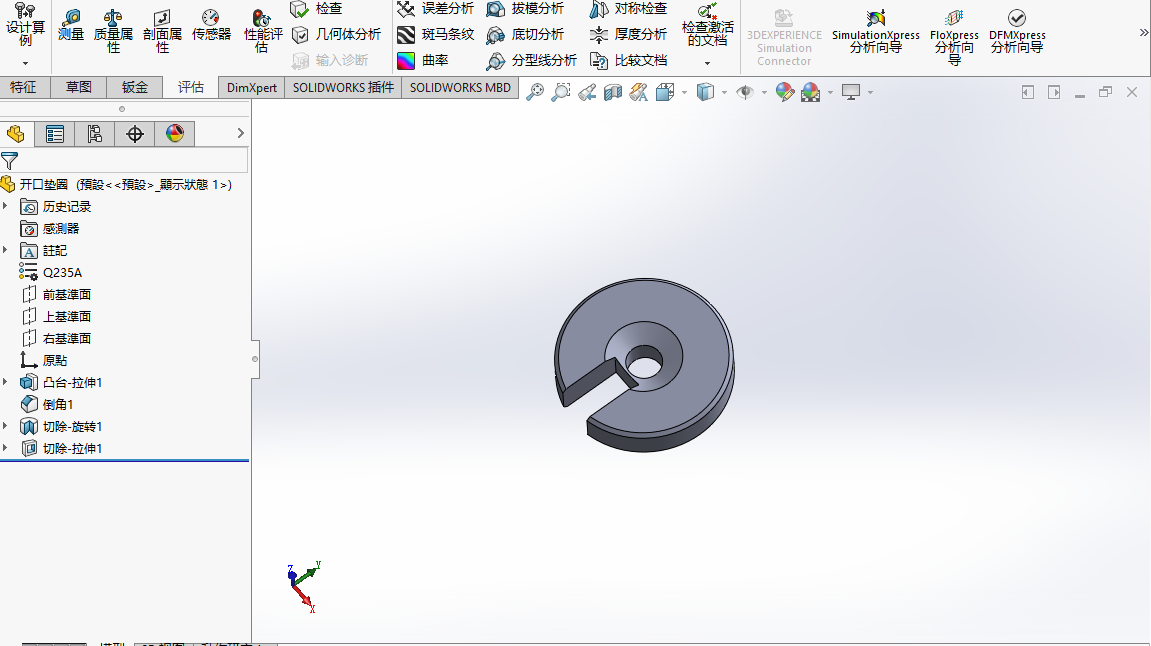Open Hide/Show Items dropdown
The width and height of the screenshot is (1151, 646).
point(764,92)
